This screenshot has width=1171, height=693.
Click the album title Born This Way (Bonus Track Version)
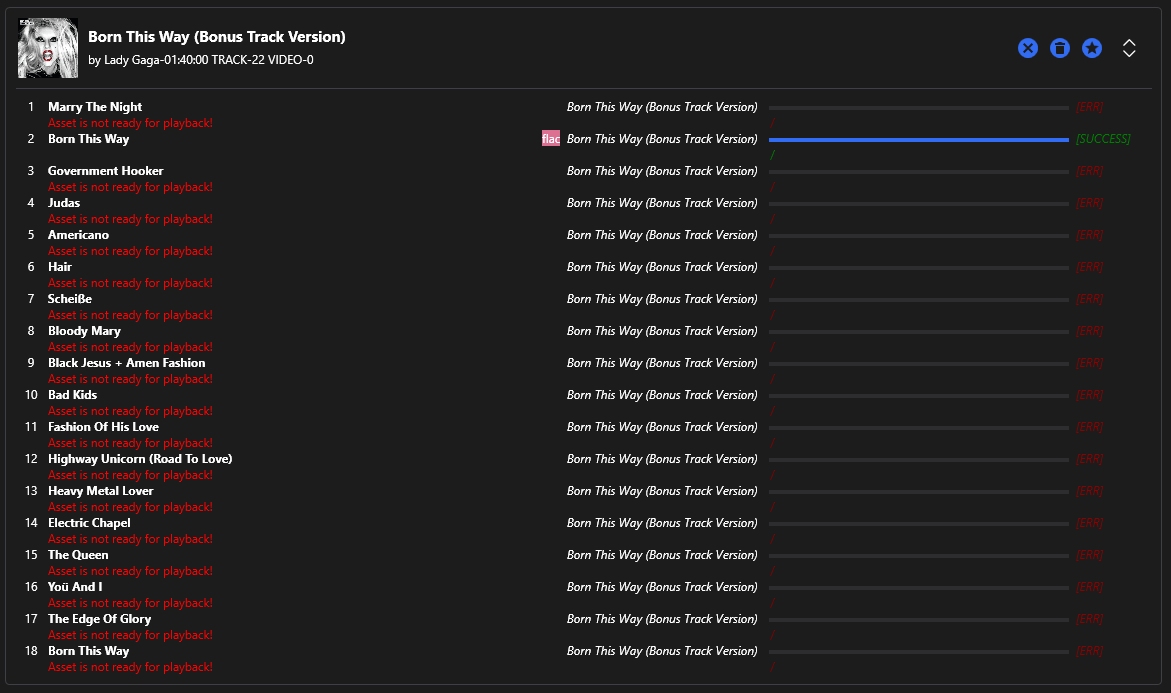pos(217,37)
